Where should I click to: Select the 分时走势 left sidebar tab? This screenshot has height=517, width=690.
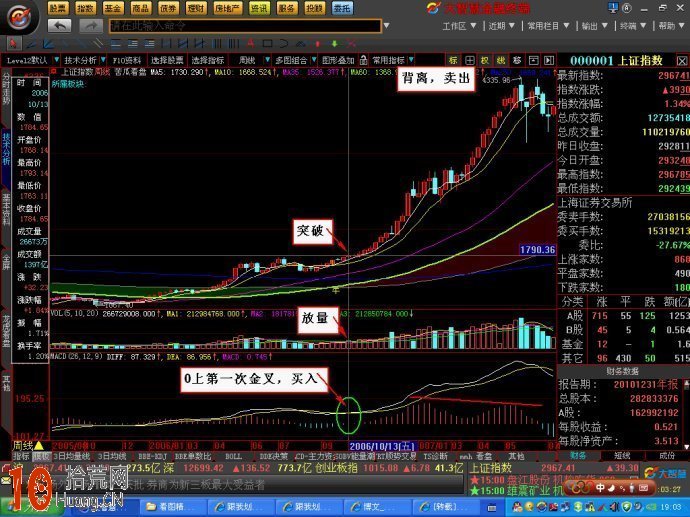(x=6, y=88)
